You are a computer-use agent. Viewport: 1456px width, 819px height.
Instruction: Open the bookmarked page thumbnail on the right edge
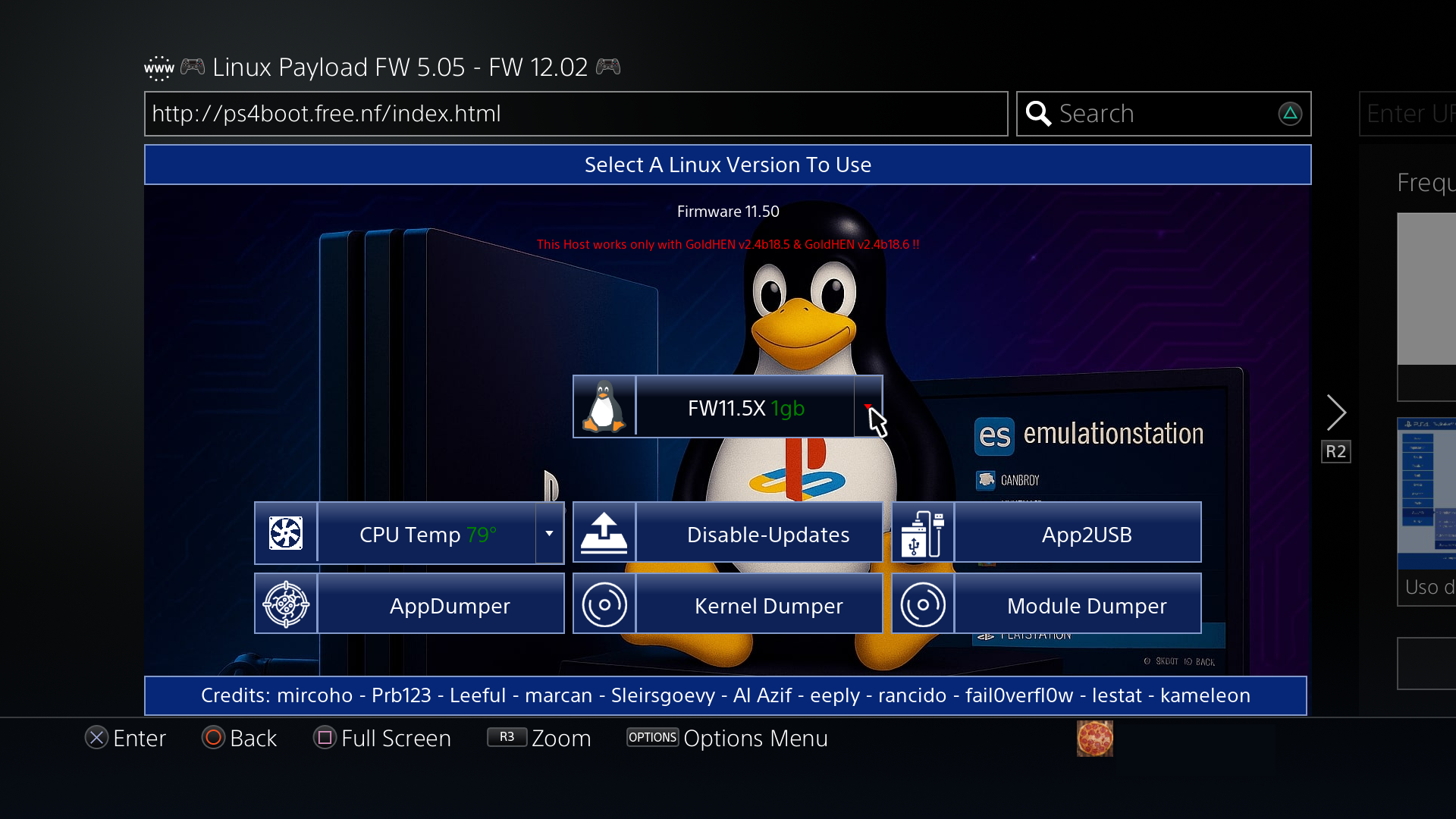pyautogui.click(x=1426, y=493)
